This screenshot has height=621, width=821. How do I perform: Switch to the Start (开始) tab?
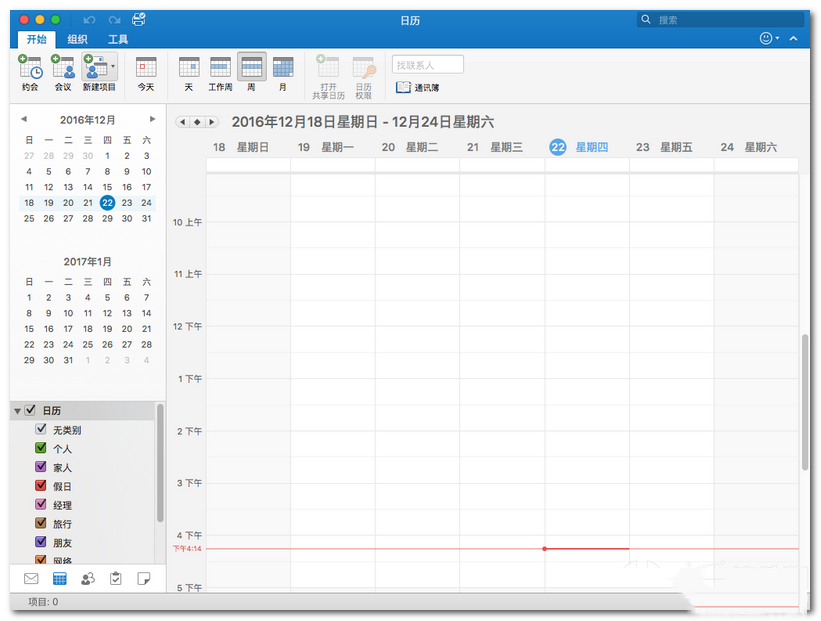click(x=37, y=39)
